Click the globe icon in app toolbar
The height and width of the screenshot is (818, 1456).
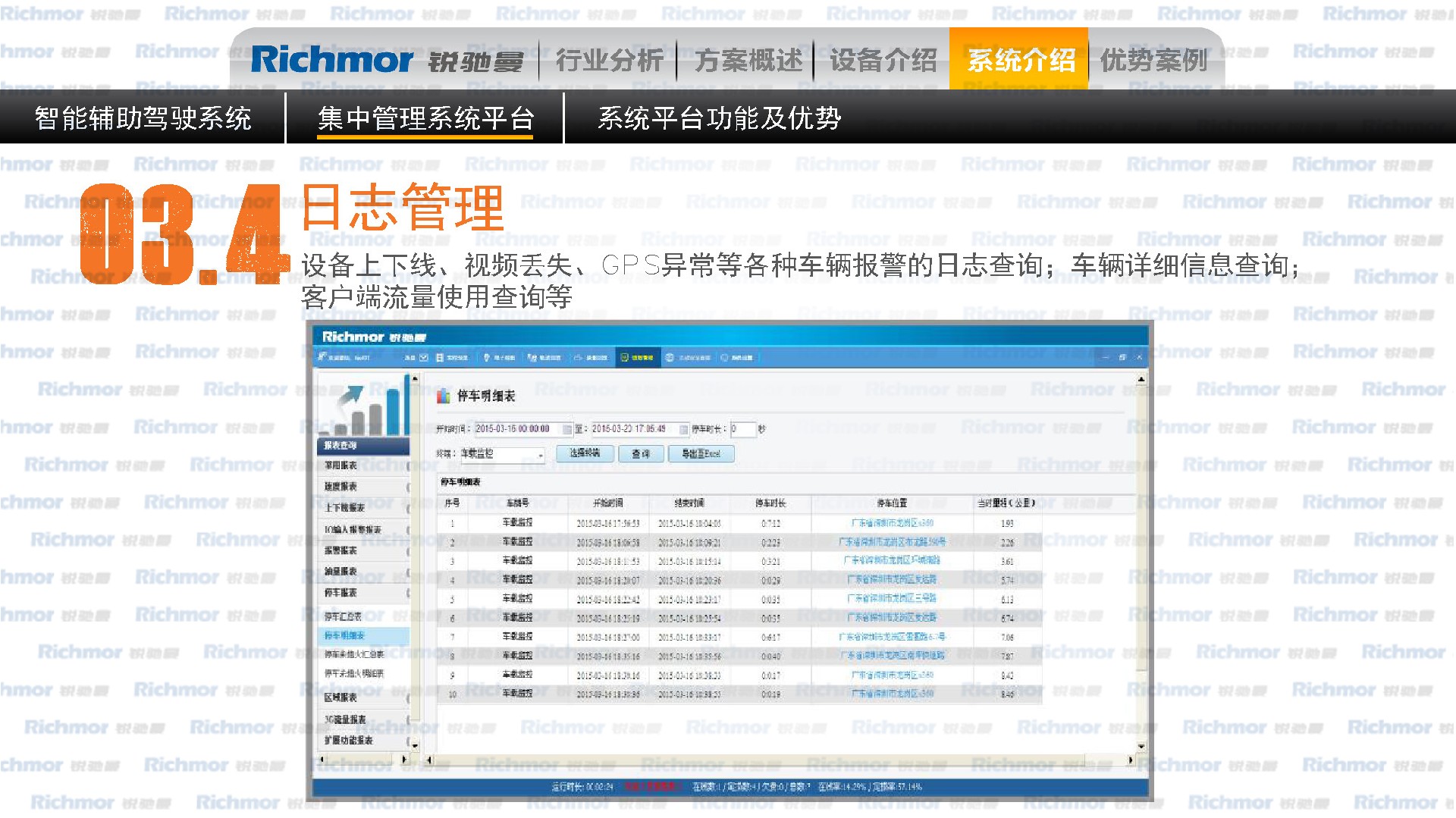[670, 357]
